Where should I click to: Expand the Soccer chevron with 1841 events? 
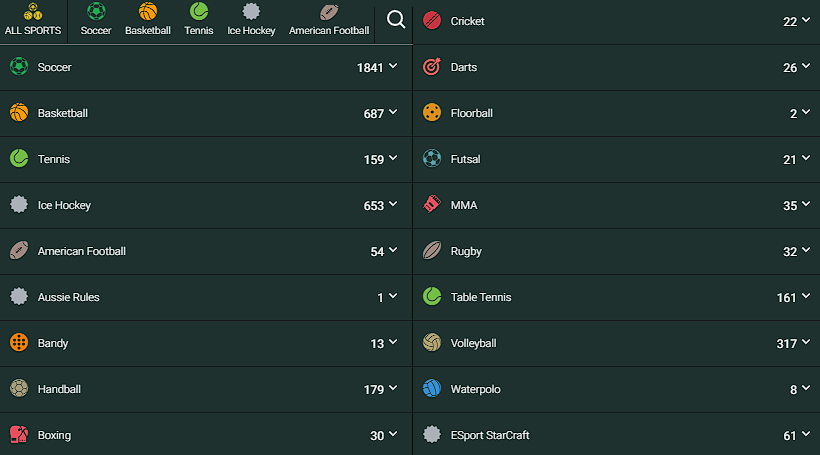[393, 67]
